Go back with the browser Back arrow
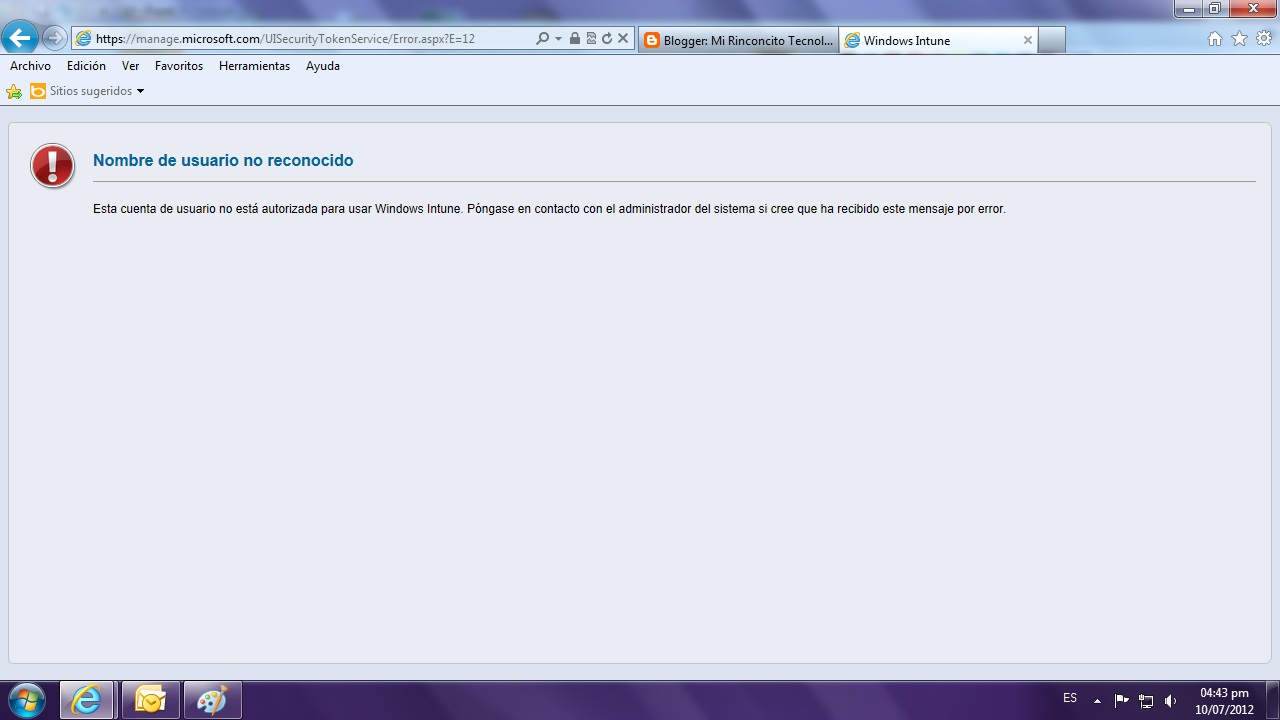1280x720 pixels. (x=20, y=39)
